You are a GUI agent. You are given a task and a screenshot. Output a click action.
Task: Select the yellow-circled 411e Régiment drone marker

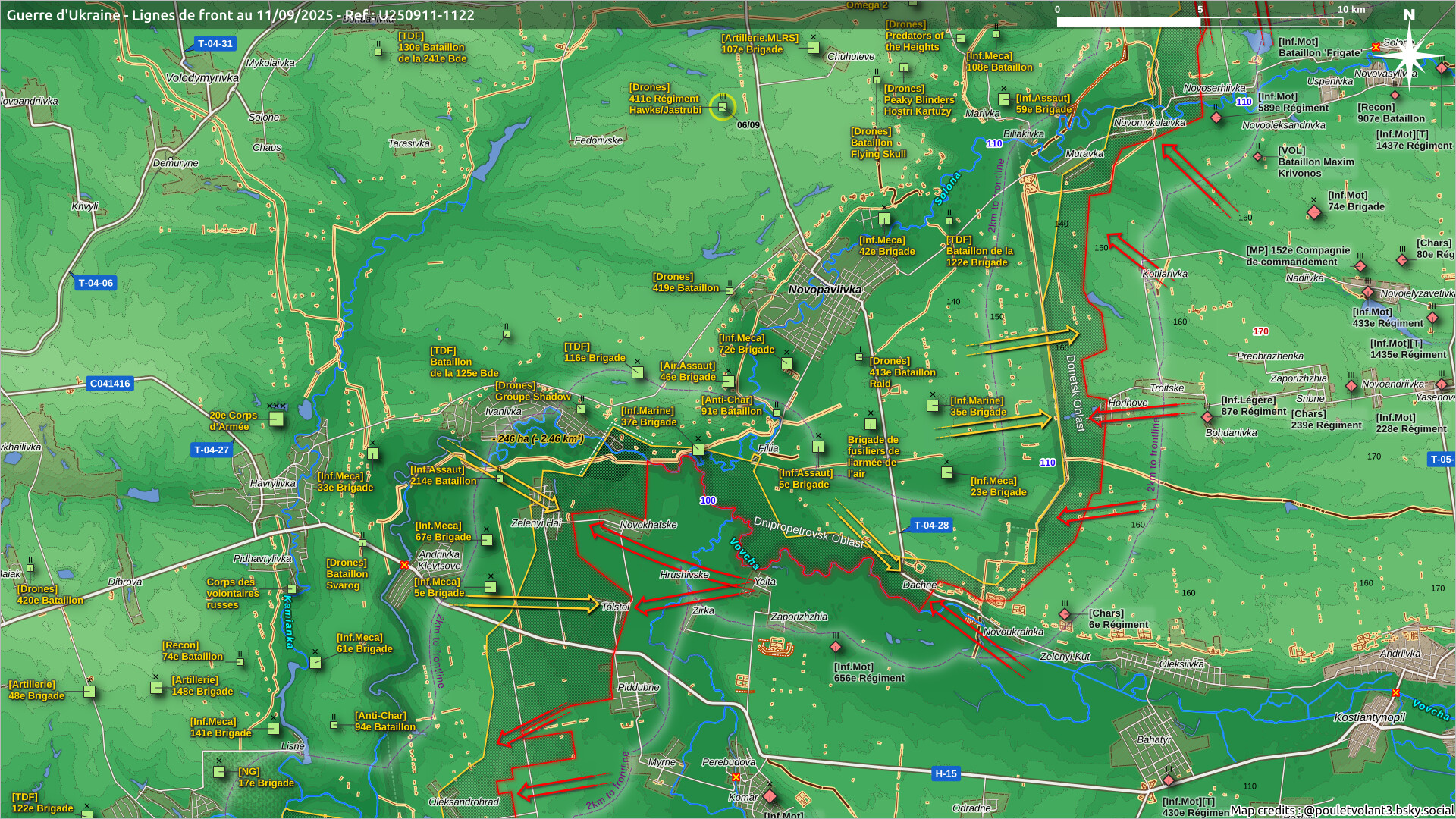tap(723, 107)
